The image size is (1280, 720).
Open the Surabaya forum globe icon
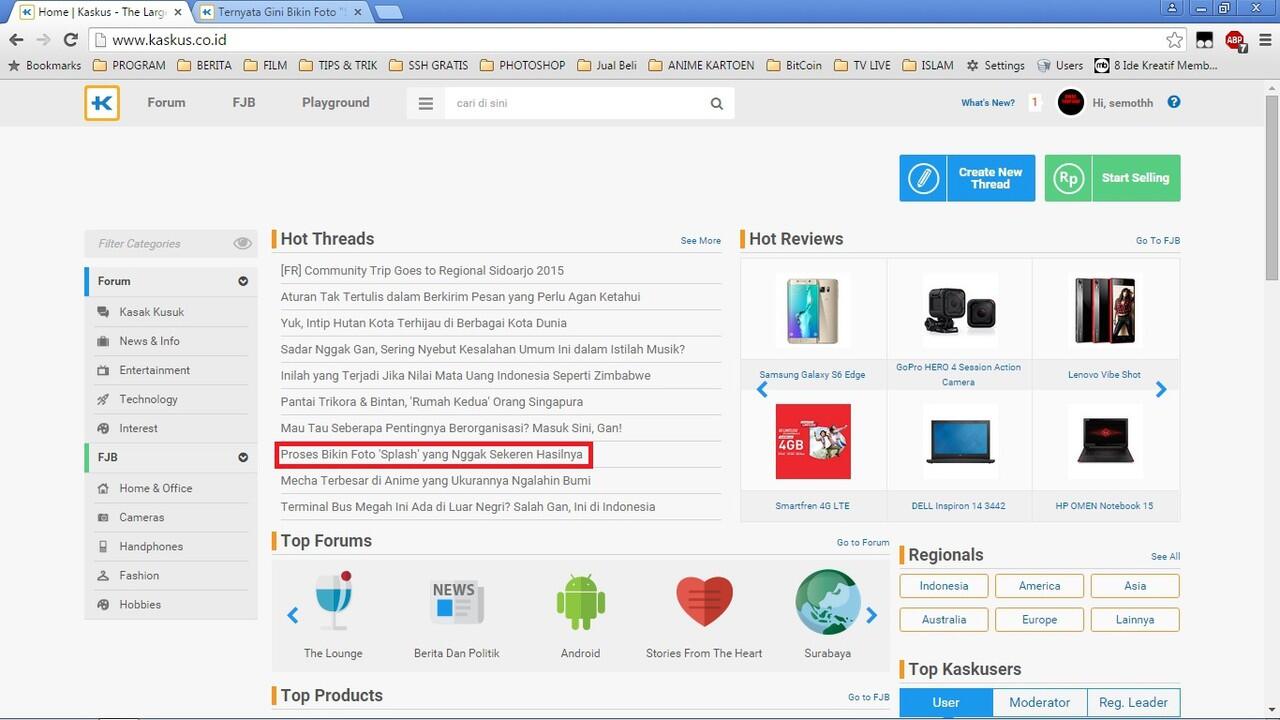828,602
